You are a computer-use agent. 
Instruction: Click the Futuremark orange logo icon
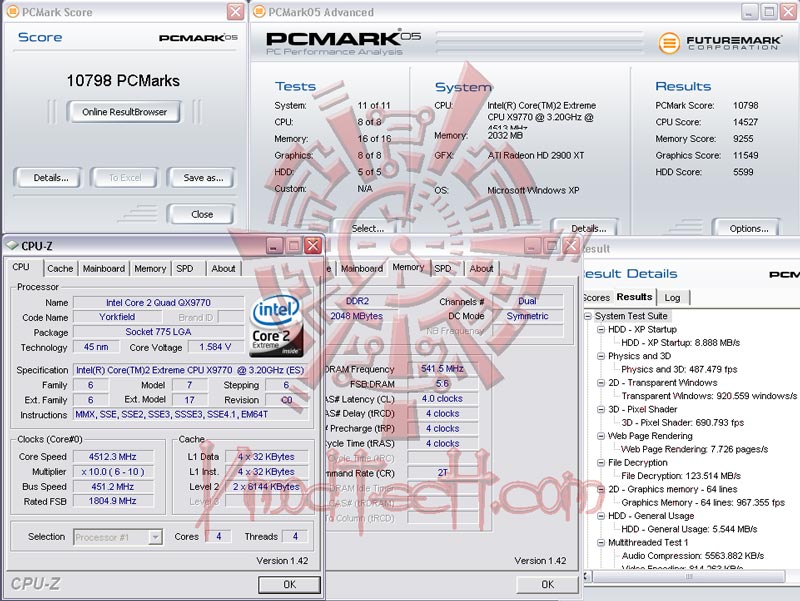[669, 43]
